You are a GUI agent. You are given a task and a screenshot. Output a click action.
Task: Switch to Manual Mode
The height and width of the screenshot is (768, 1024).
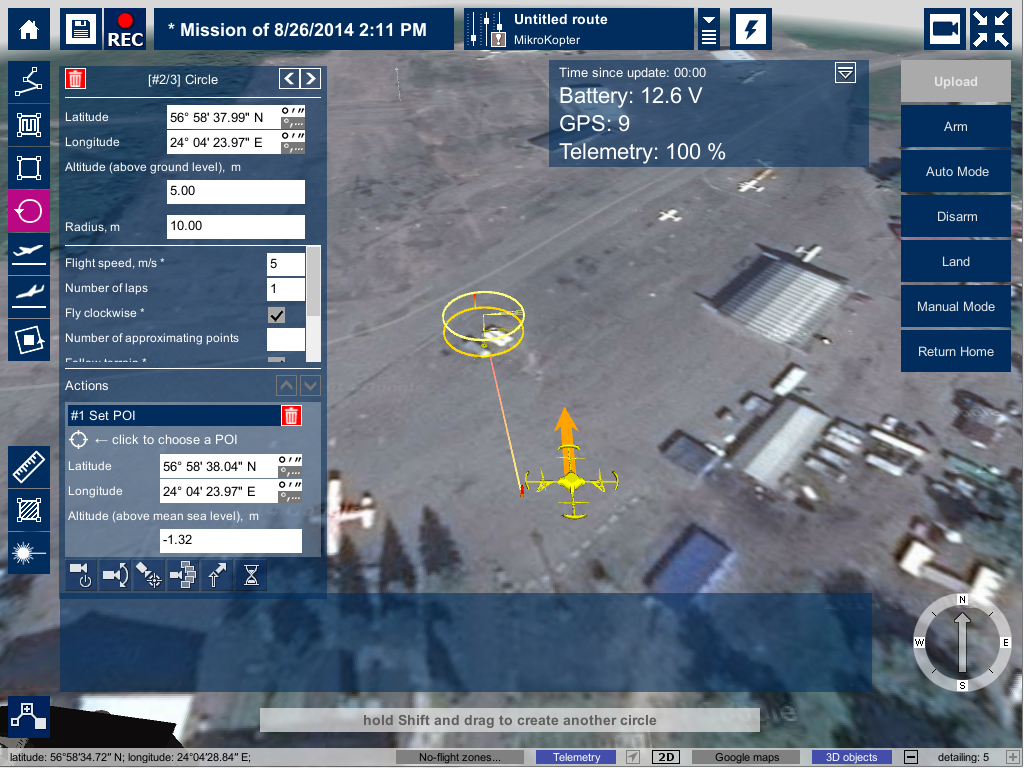click(955, 307)
